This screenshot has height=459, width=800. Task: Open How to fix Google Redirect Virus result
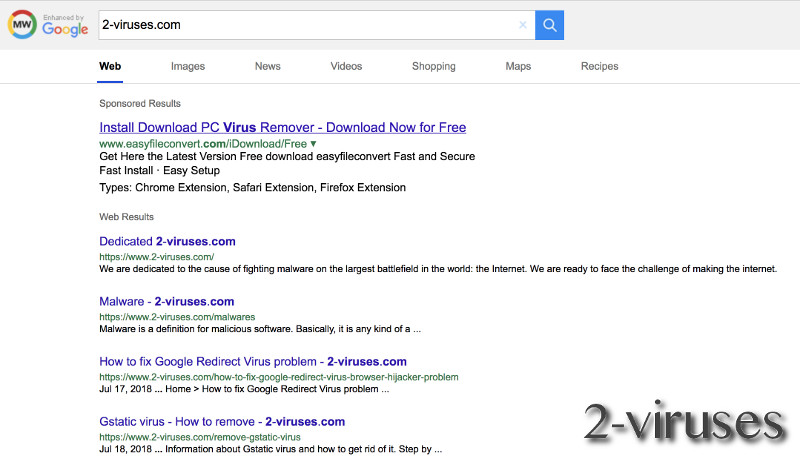(x=252, y=361)
